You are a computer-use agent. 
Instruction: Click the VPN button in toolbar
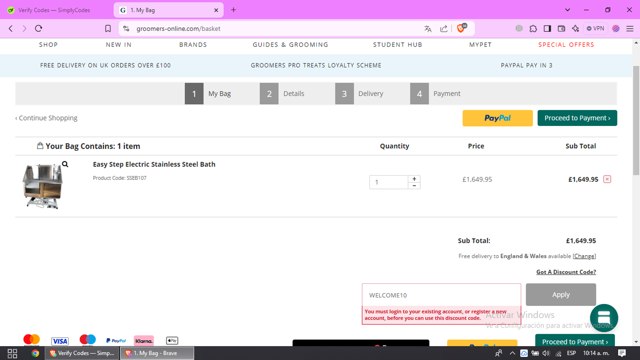(596, 29)
